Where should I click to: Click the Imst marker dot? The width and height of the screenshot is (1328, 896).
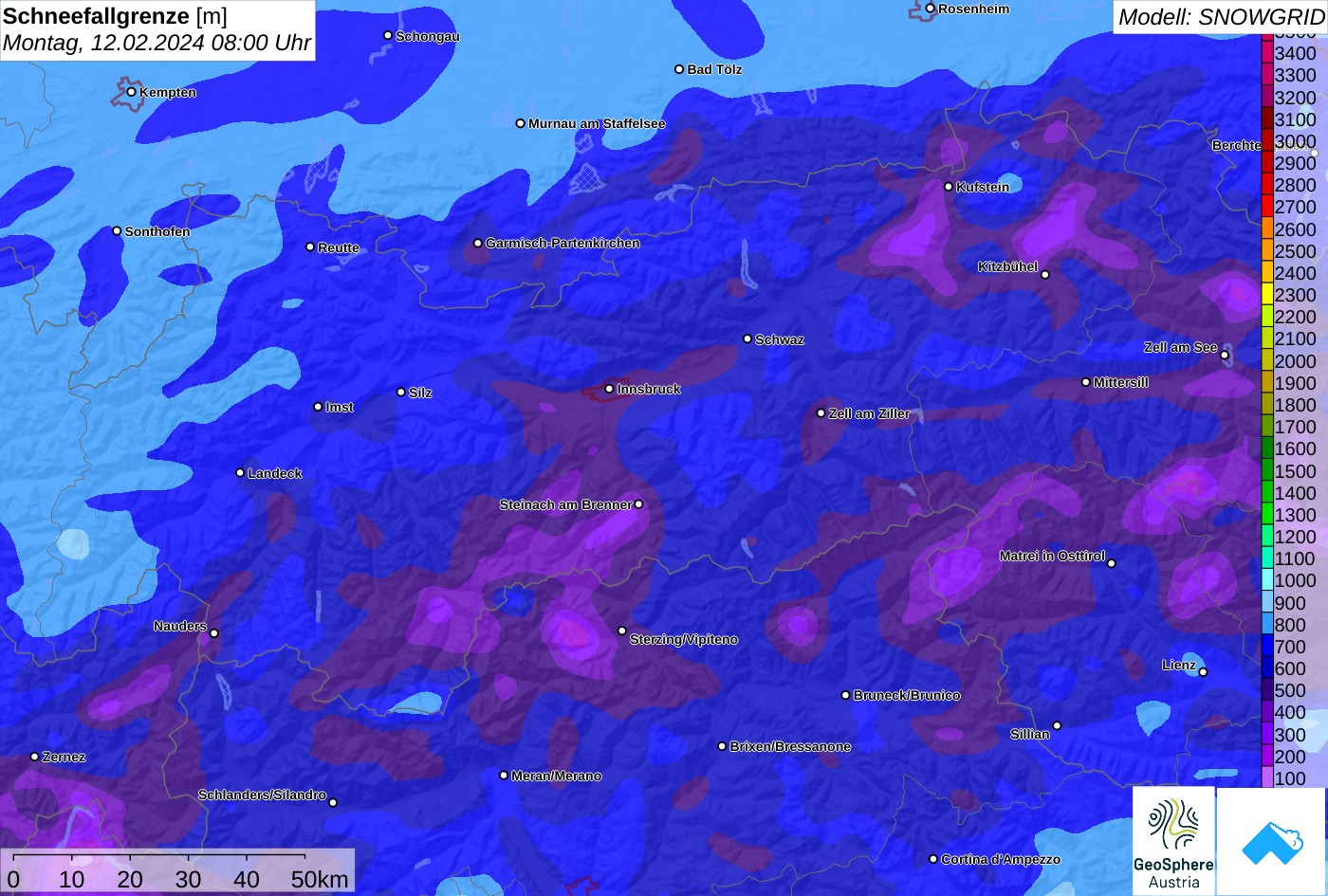coord(318,407)
